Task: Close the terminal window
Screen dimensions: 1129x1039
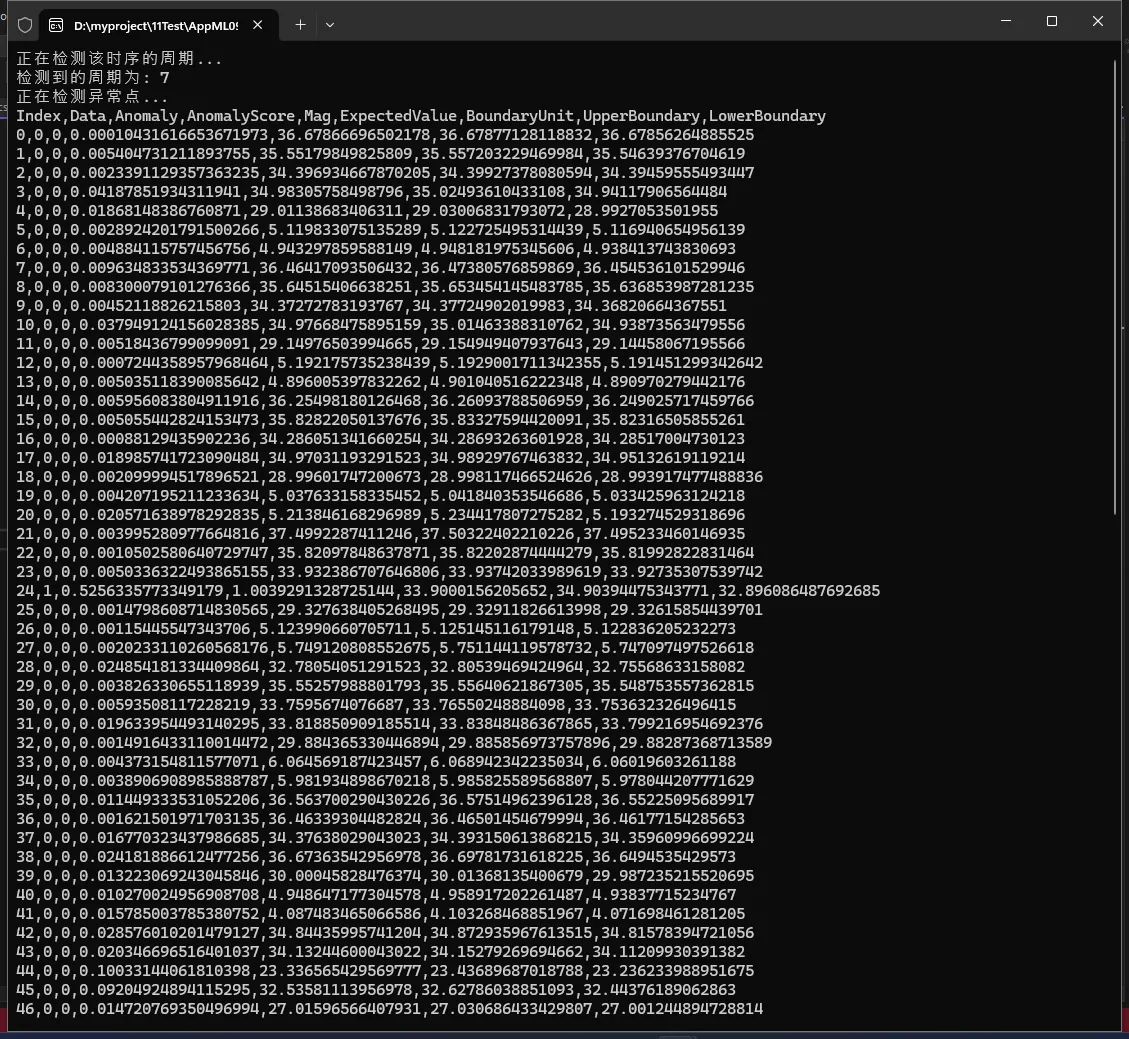Action: tap(1097, 21)
